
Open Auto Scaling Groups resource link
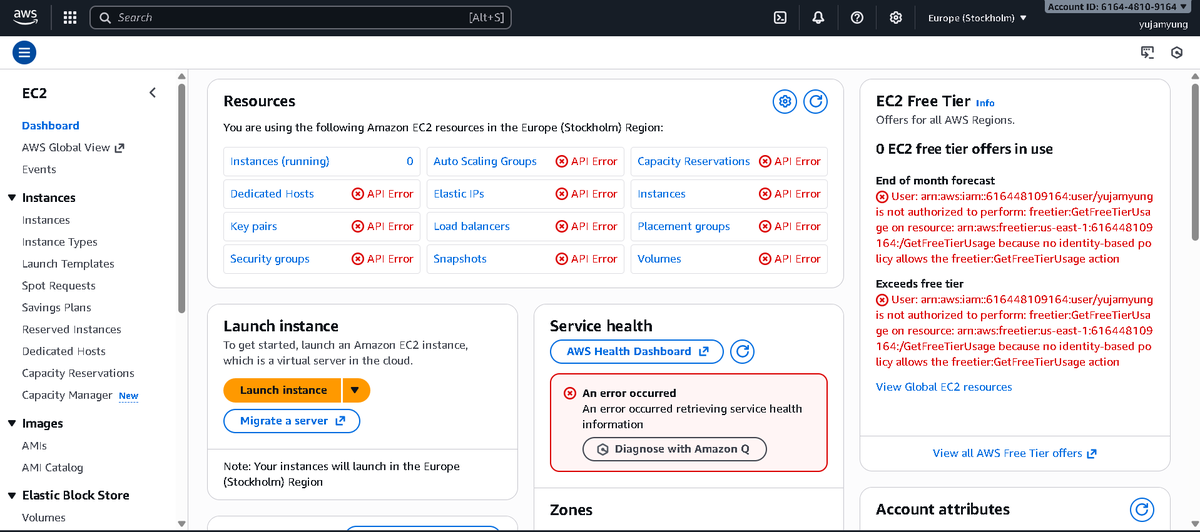(485, 161)
